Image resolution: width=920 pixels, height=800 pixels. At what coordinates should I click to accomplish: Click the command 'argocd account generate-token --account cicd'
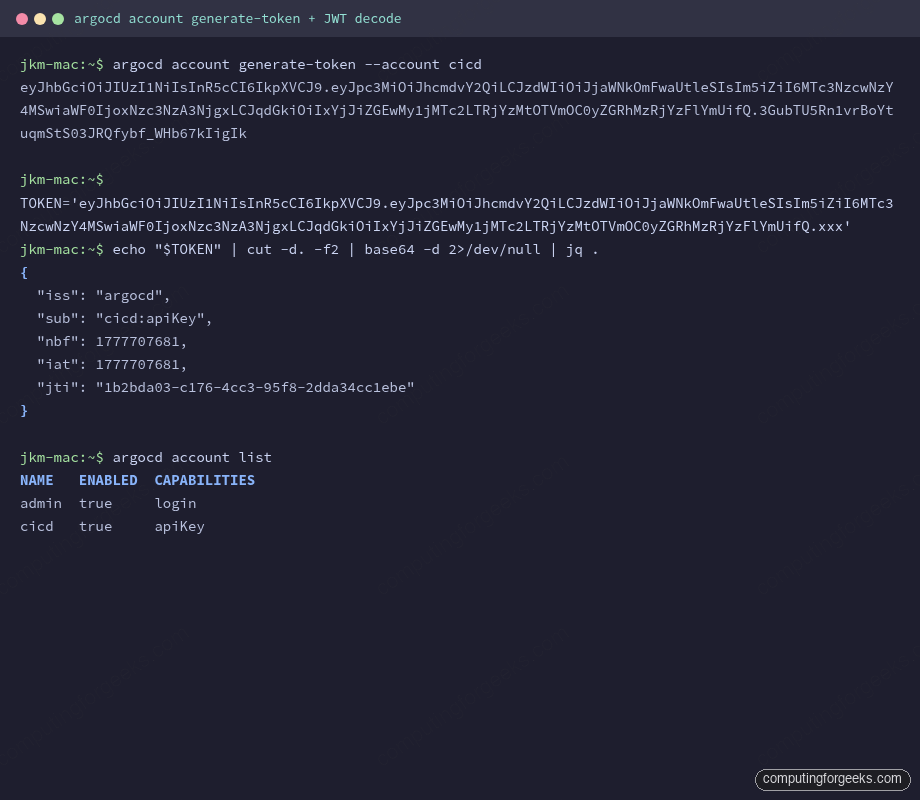click(x=297, y=65)
